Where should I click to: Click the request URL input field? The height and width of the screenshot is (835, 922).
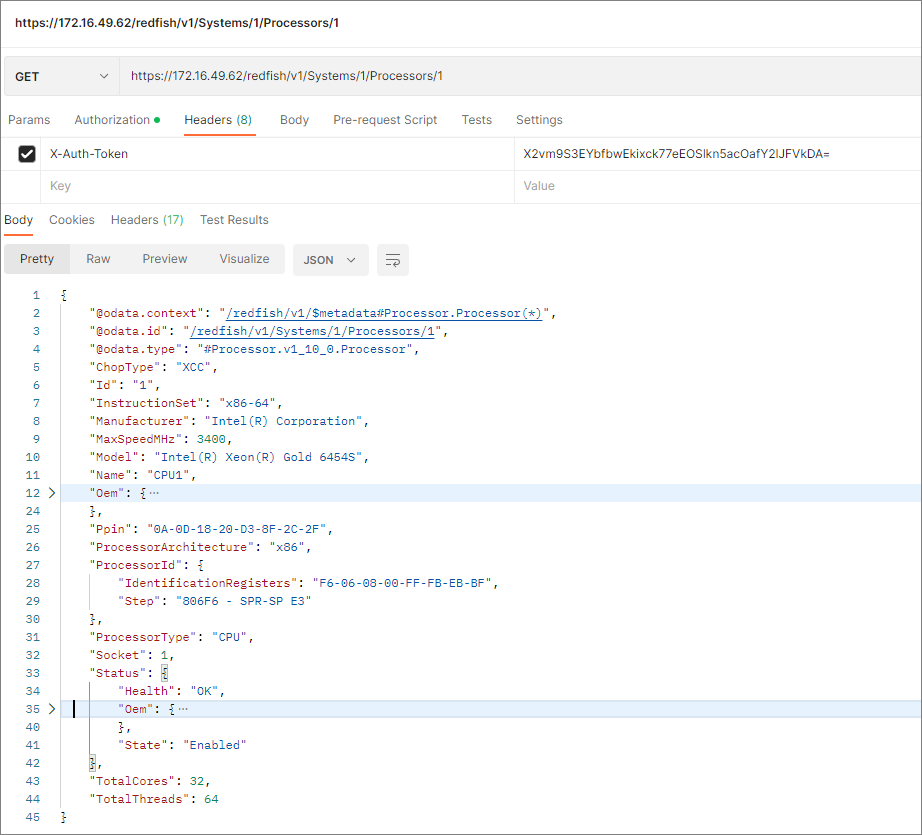(520, 76)
